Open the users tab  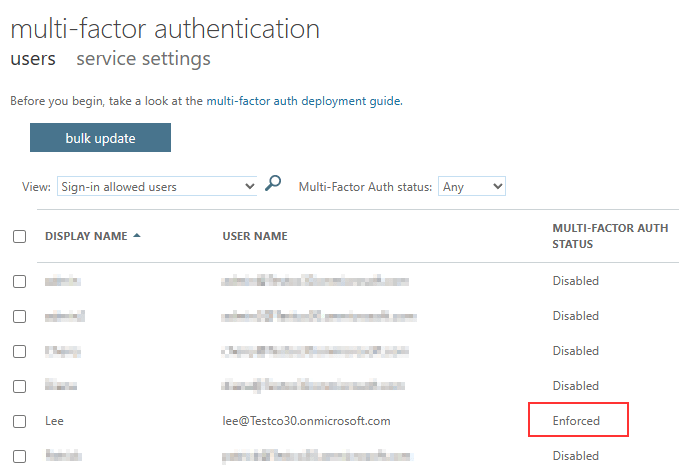[33, 59]
